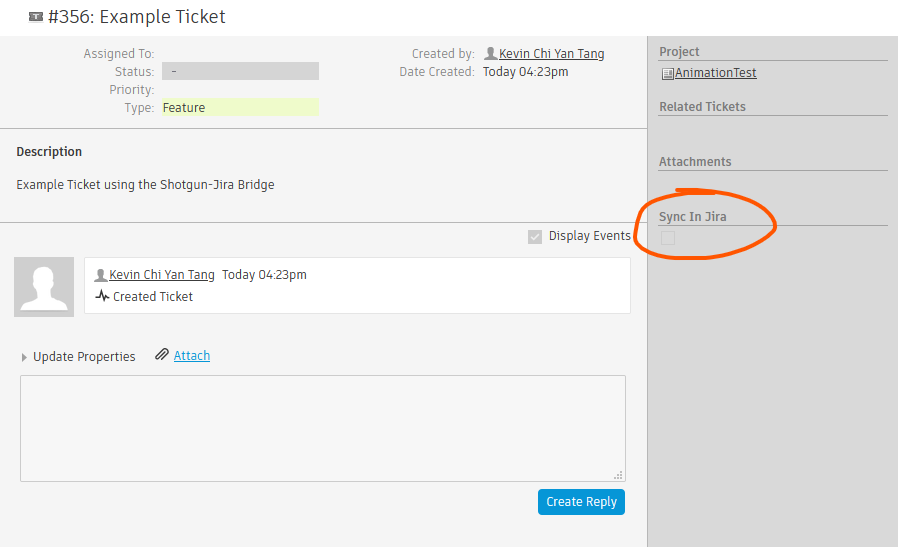Click Kevin Chi Yan Tang in the event entry
898x547 pixels.
(x=161, y=275)
